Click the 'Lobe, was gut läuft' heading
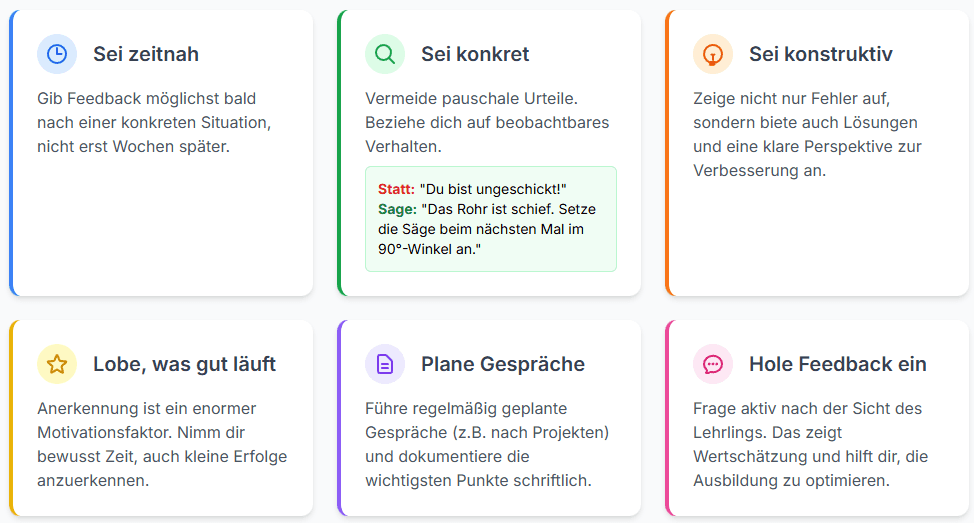 coord(184,364)
